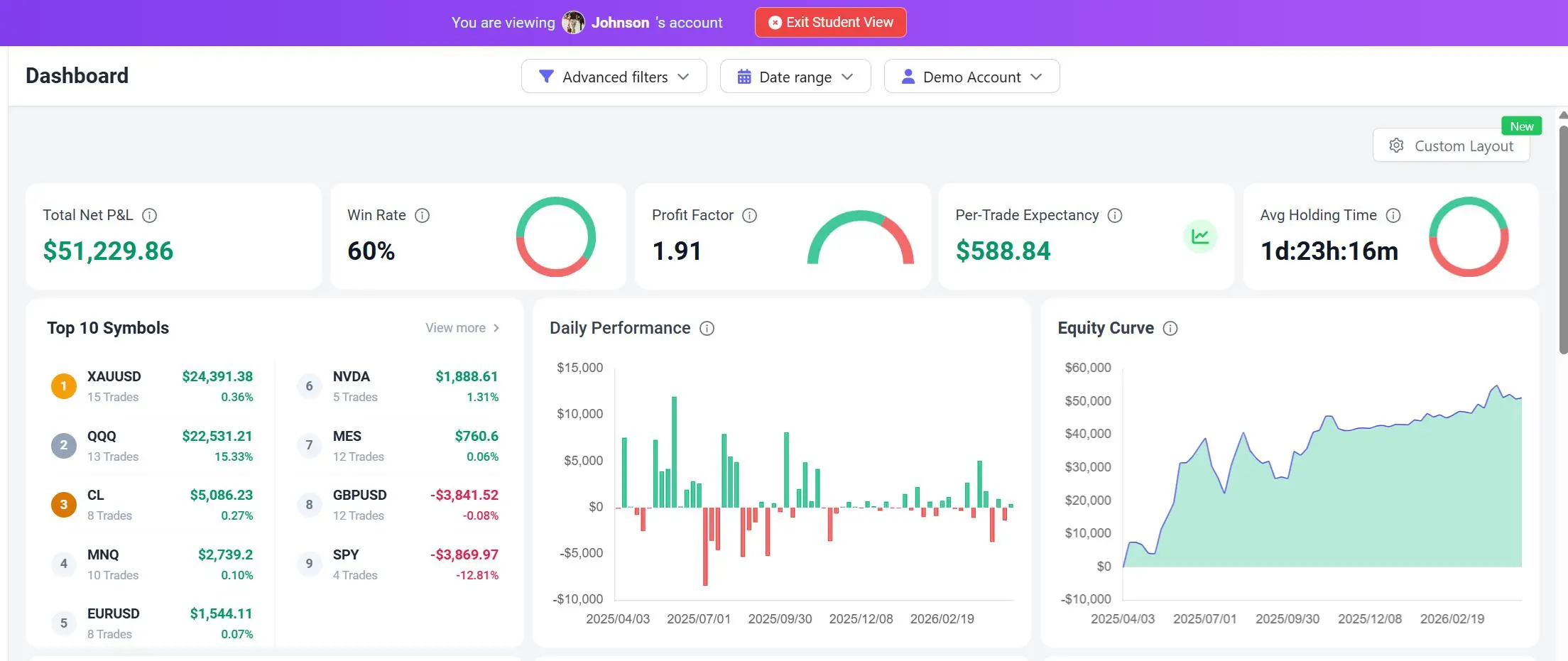Open View more for Top 10 Symbols
This screenshot has height=661, width=1568.
click(462, 328)
